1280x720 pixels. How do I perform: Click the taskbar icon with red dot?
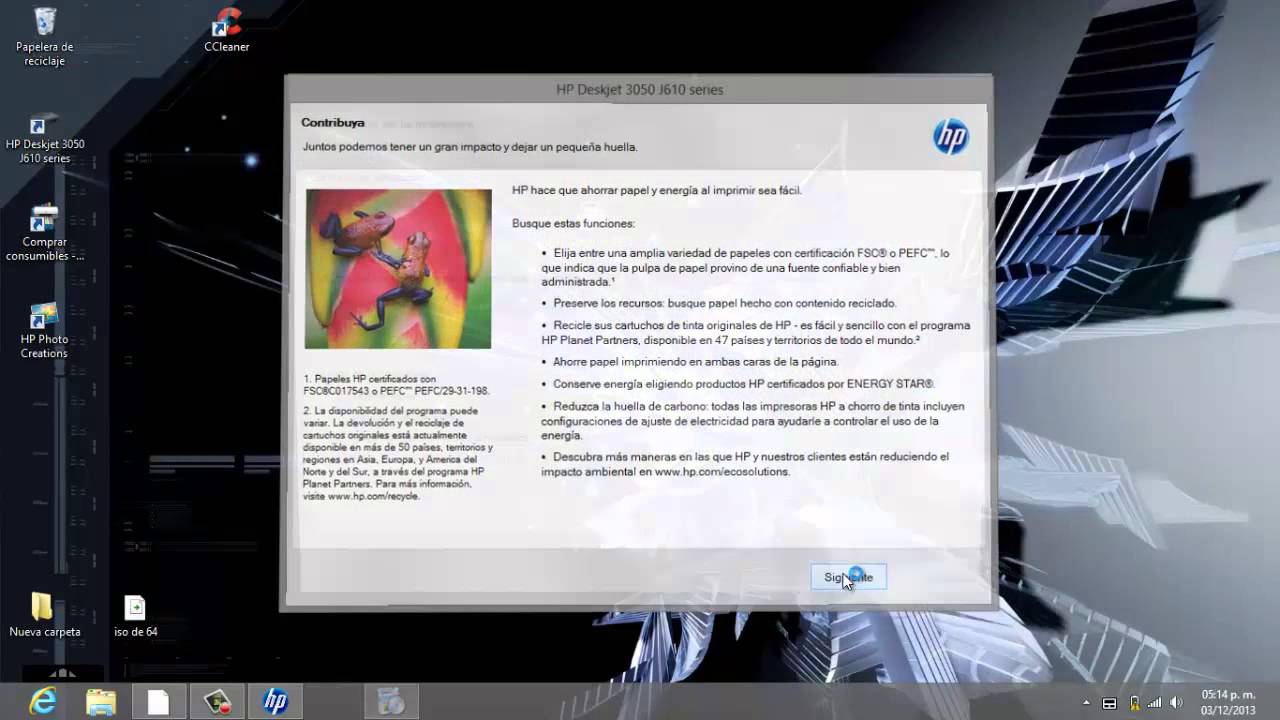[x=217, y=702]
